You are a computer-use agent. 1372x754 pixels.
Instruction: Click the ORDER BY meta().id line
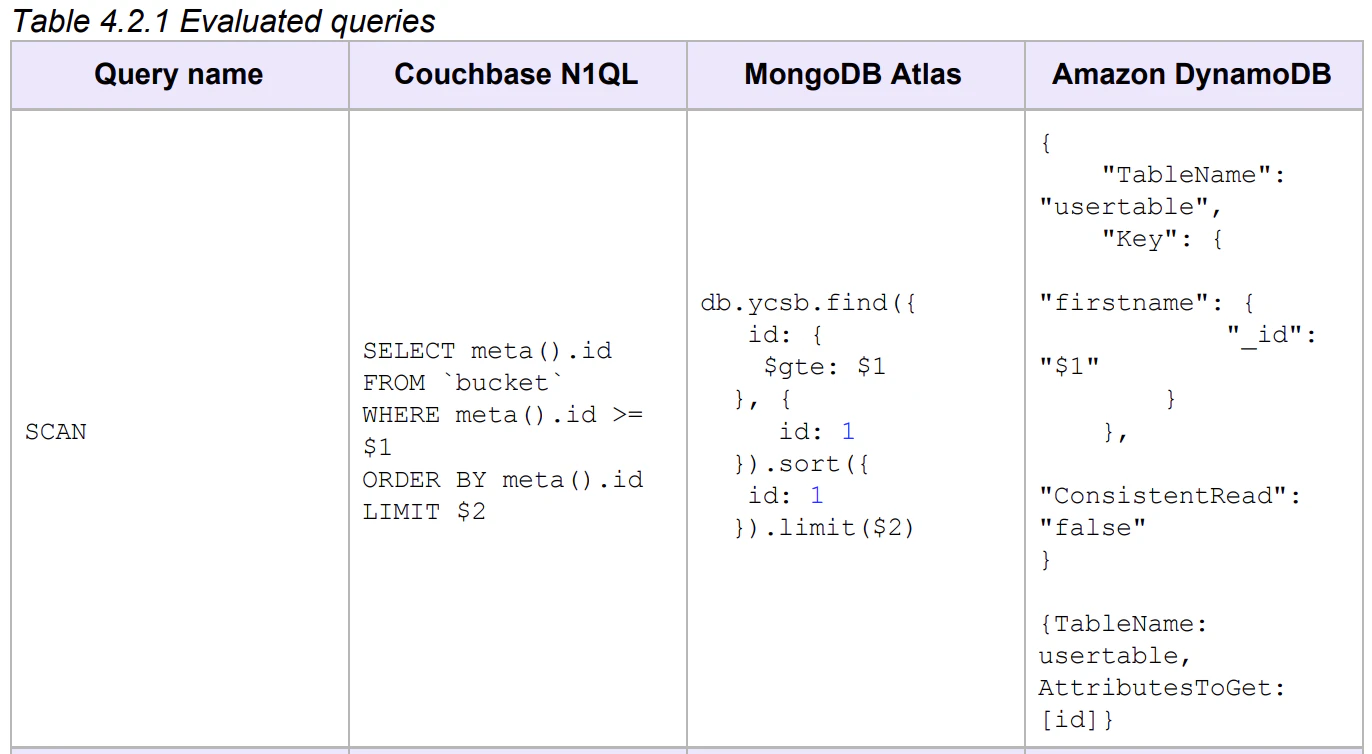pos(502,480)
